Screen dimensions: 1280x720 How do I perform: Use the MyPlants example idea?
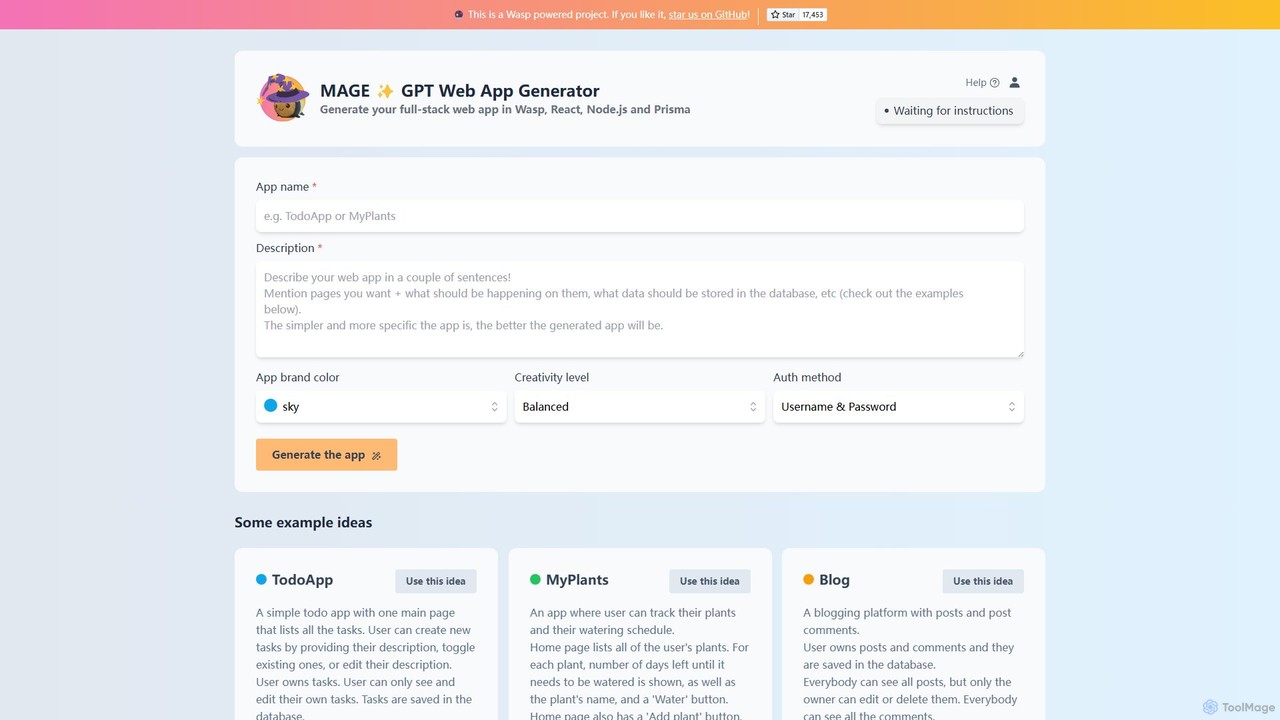(710, 581)
